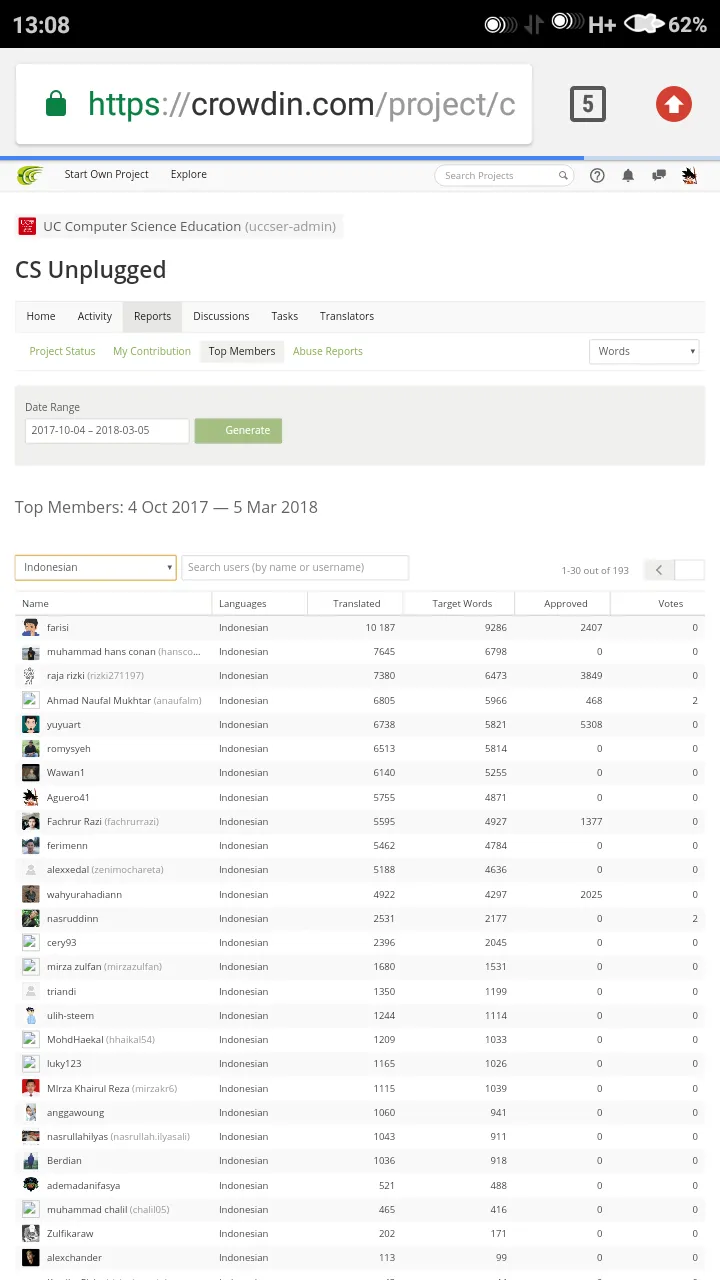720x1280 pixels.
Task: Click user Berdian
Action: pos(64,1161)
